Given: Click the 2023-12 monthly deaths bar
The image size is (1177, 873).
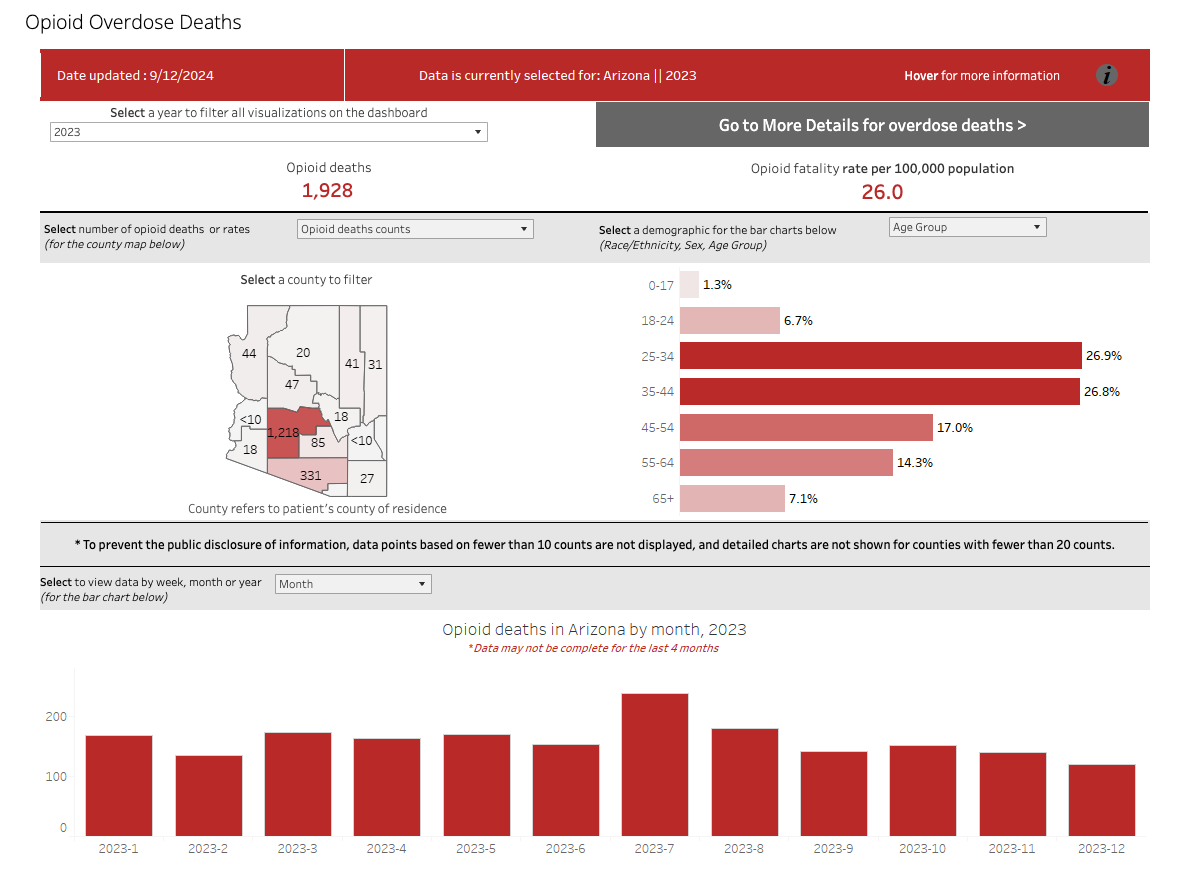Looking at the screenshot, I should [x=1101, y=799].
